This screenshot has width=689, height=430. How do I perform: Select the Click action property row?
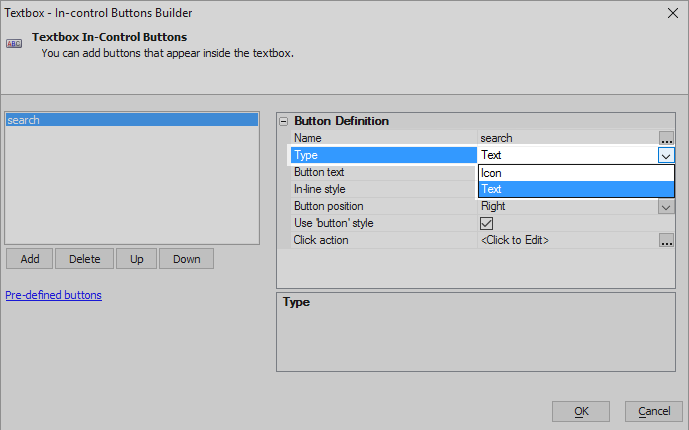[482, 240]
